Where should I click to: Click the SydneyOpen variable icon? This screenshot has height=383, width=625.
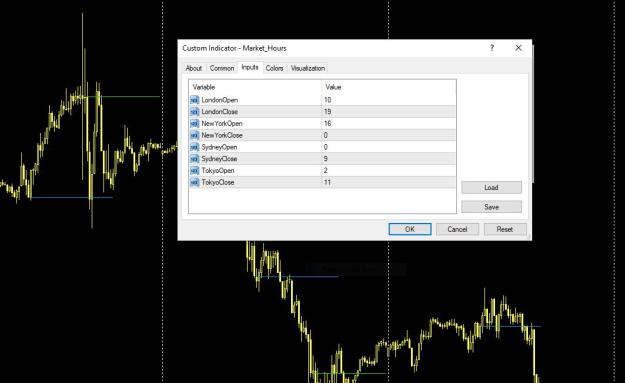(195, 147)
